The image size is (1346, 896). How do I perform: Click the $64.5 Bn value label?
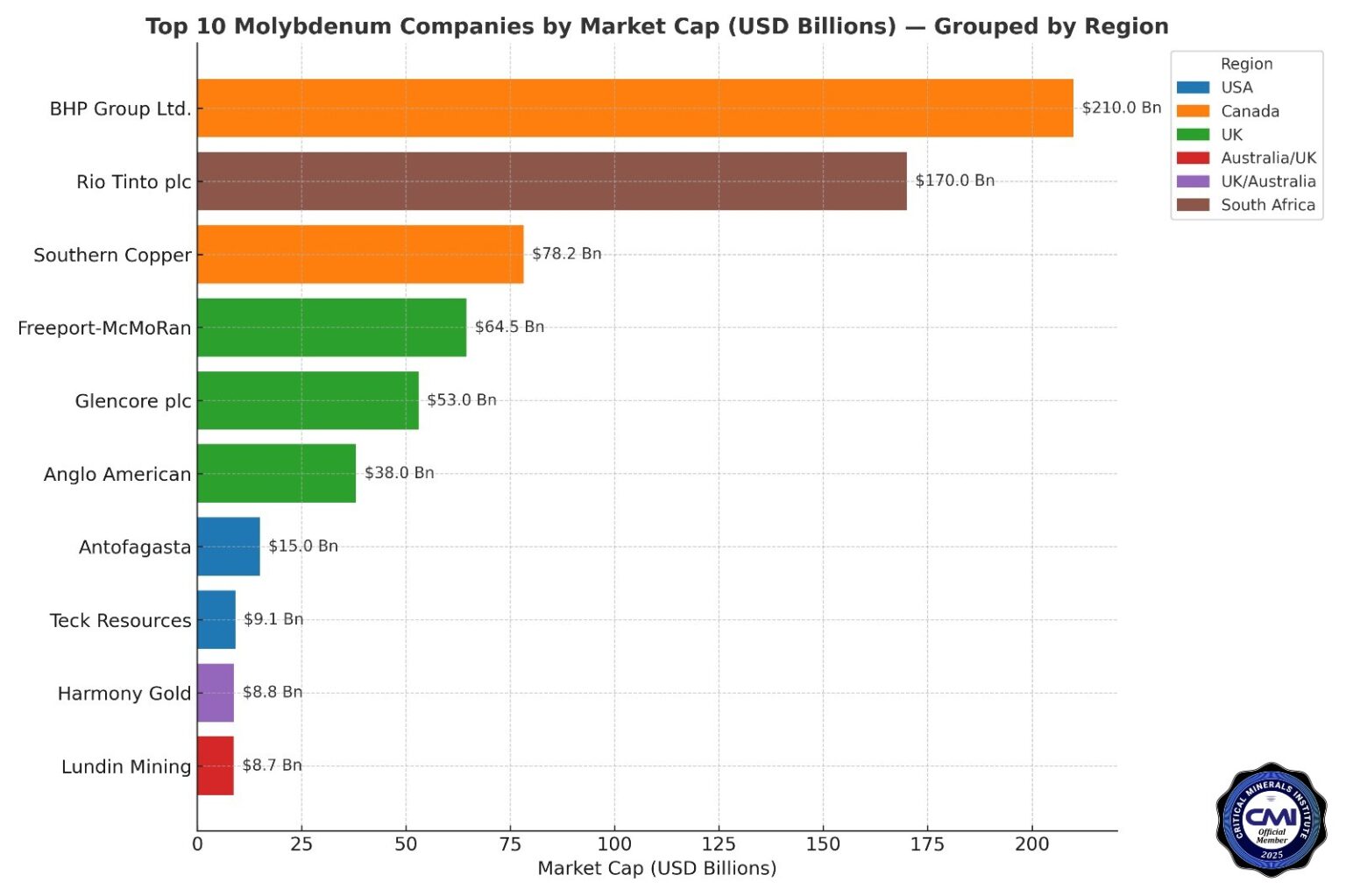(x=510, y=327)
